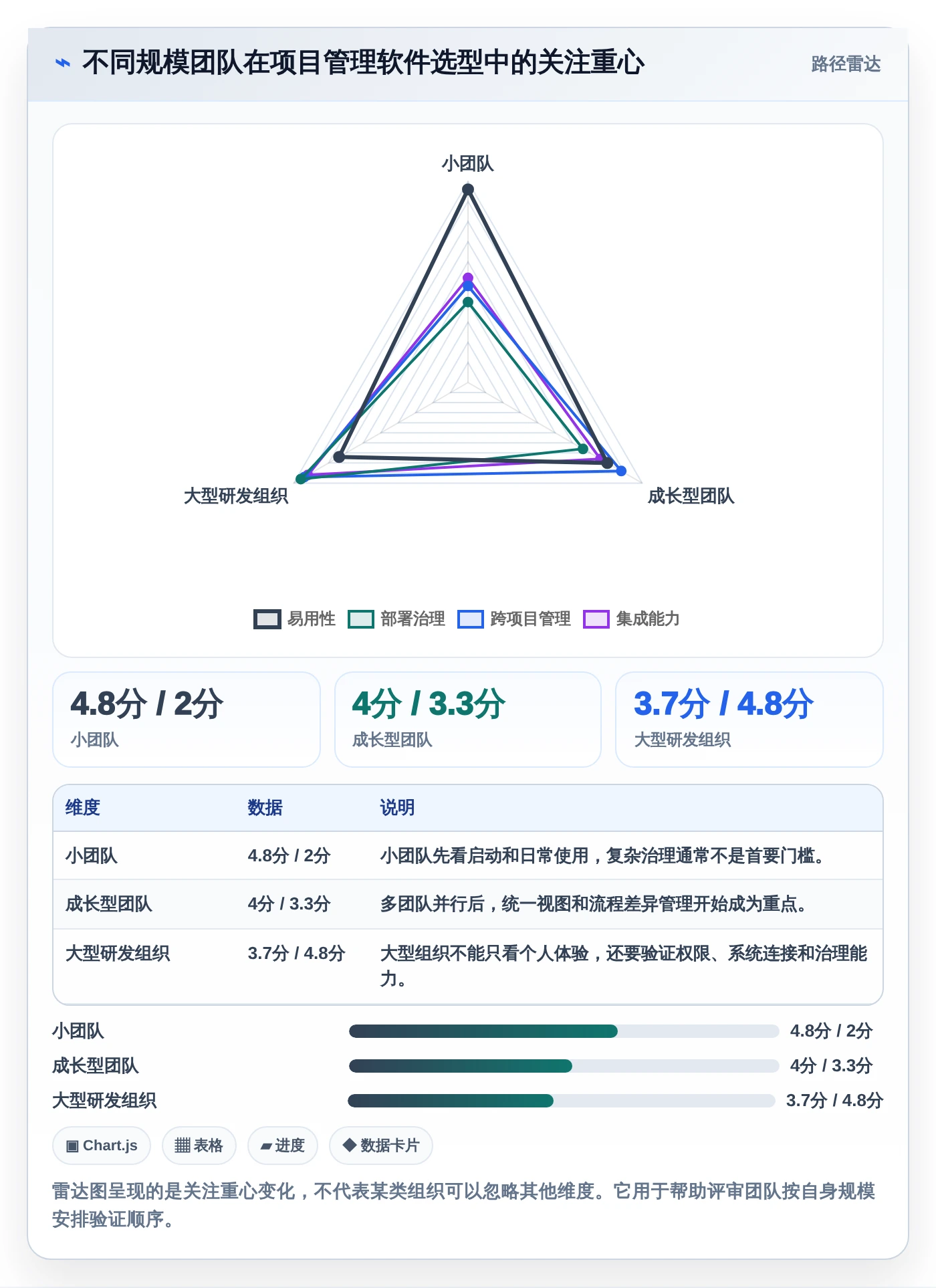
Task: Click the 成长型团队 axis label on radar
Action: click(x=691, y=496)
